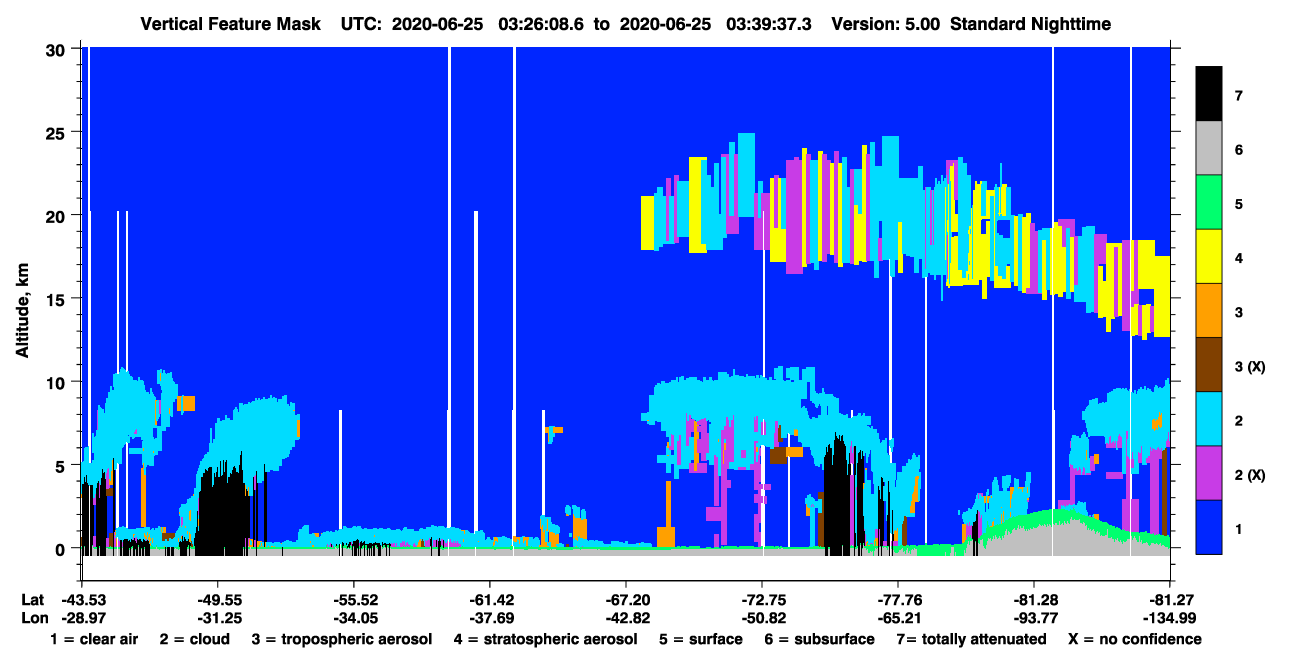Viewport: 1300px width, 667px height.
Task: Click latitude value '-81.27'
Action: [x=1170, y=600]
